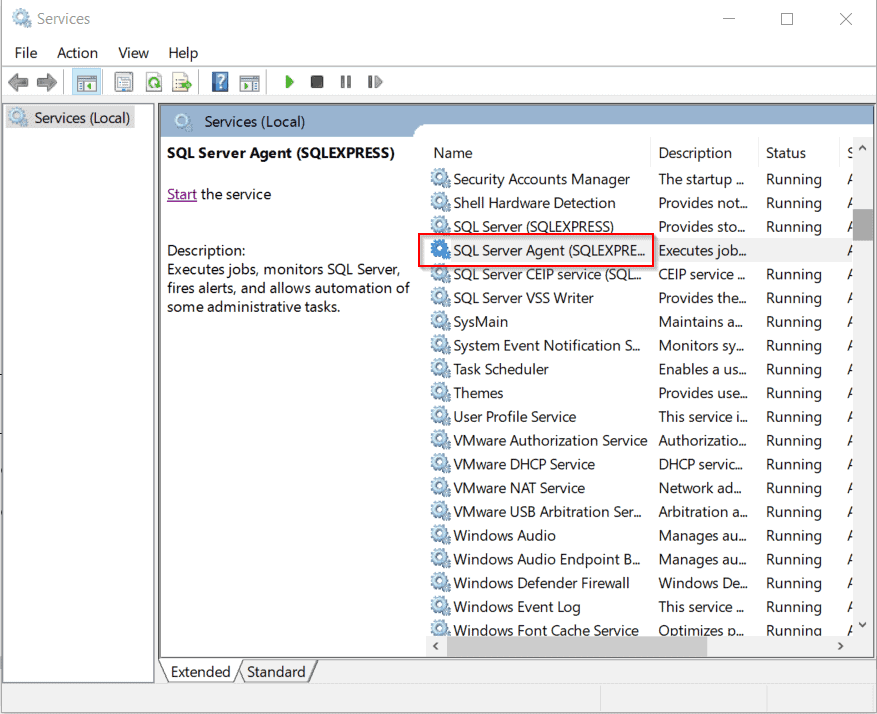Open the Export List tool

coord(183,81)
